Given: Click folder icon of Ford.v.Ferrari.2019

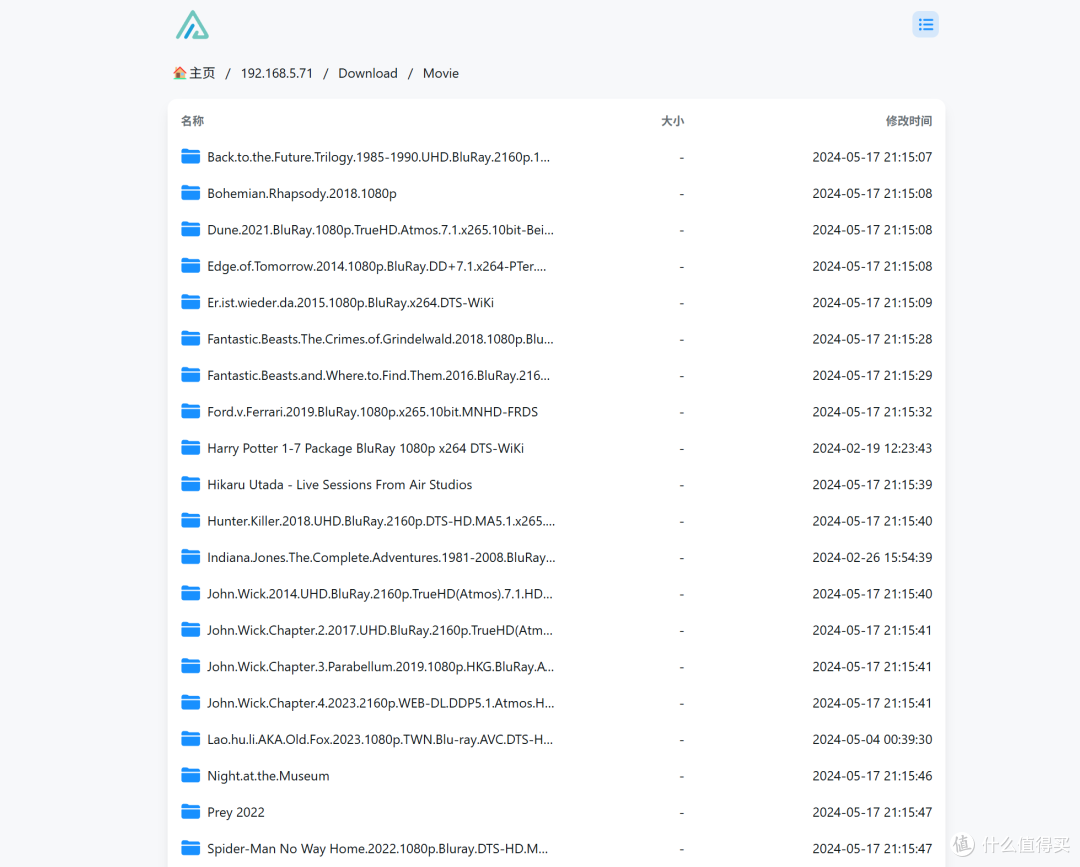Looking at the screenshot, I should pos(190,412).
